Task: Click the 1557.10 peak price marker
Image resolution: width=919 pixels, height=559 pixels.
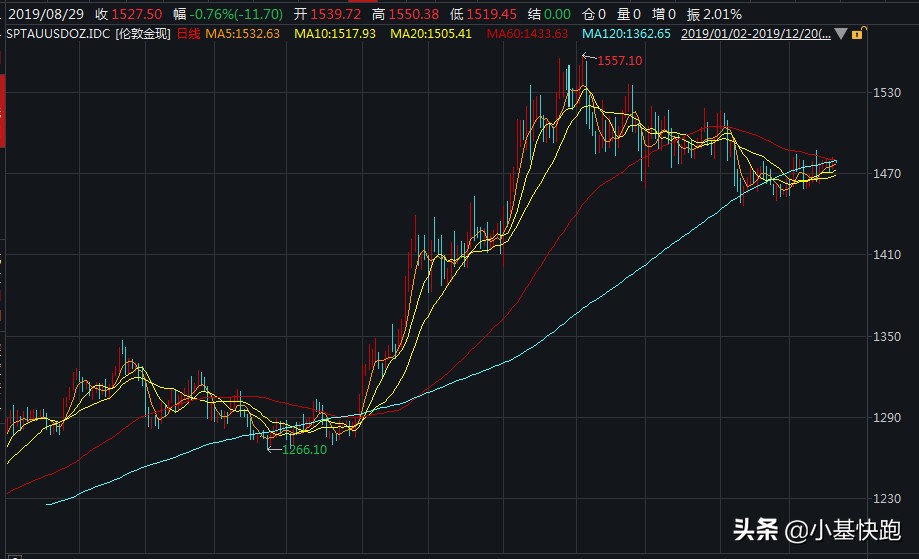Action: click(x=620, y=61)
